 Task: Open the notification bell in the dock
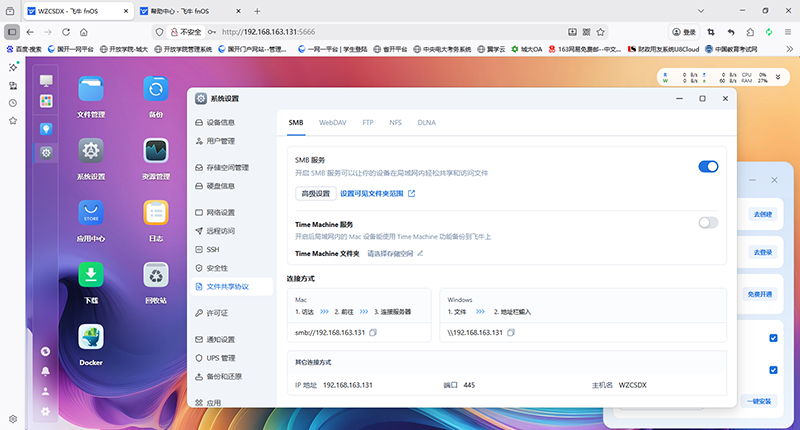pos(45,371)
